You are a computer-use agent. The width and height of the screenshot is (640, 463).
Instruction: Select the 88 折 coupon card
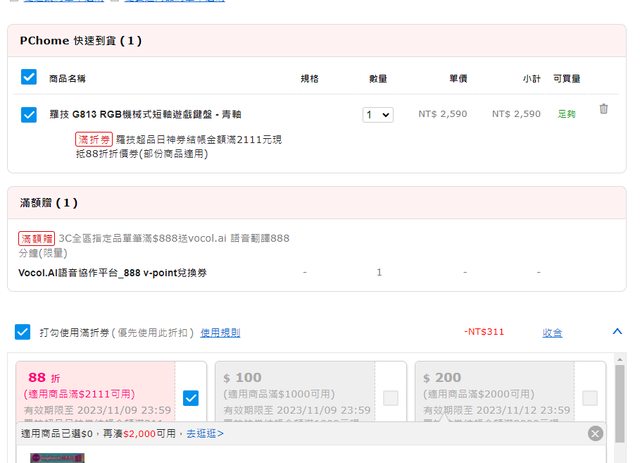coord(95,392)
